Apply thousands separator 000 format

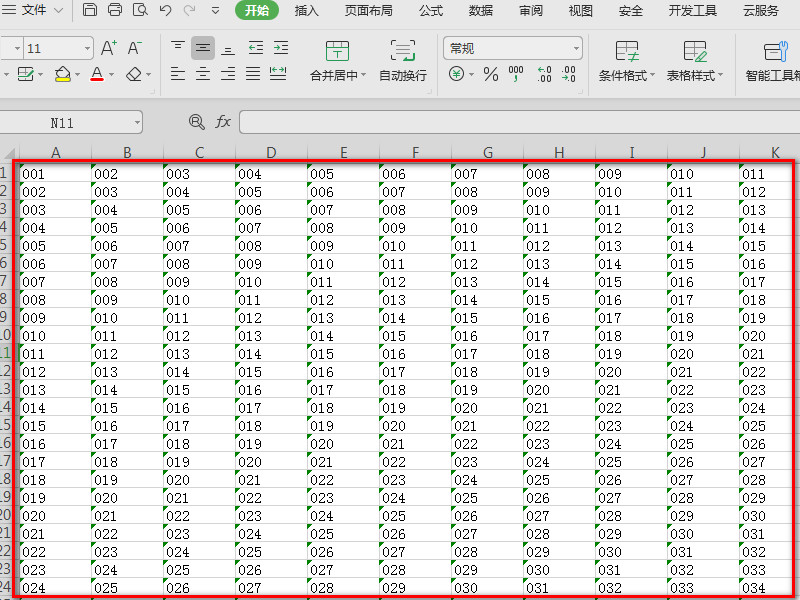click(x=516, y=73)
